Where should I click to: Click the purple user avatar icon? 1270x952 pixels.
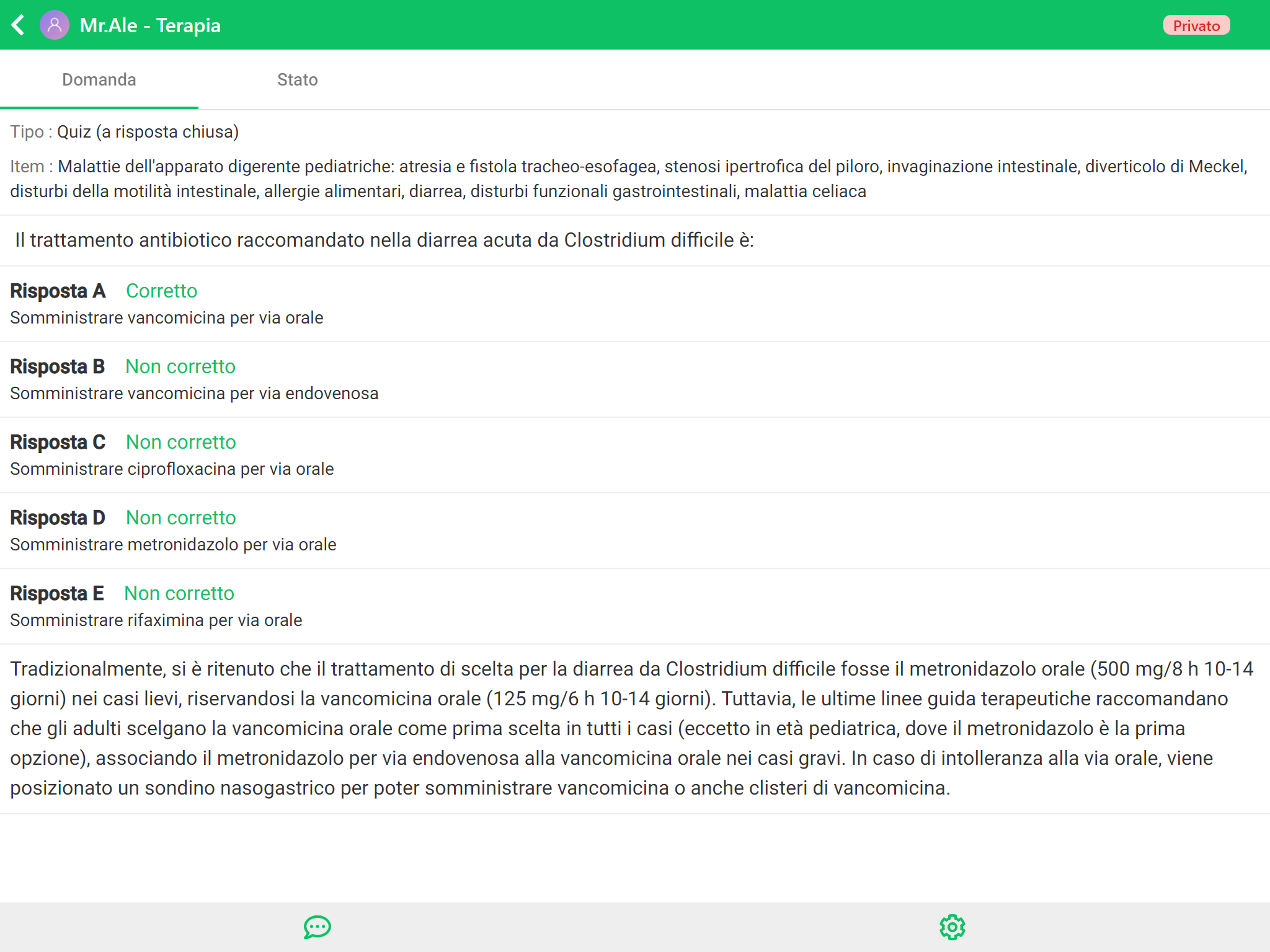pyautogui.click(x=55, y=25)
